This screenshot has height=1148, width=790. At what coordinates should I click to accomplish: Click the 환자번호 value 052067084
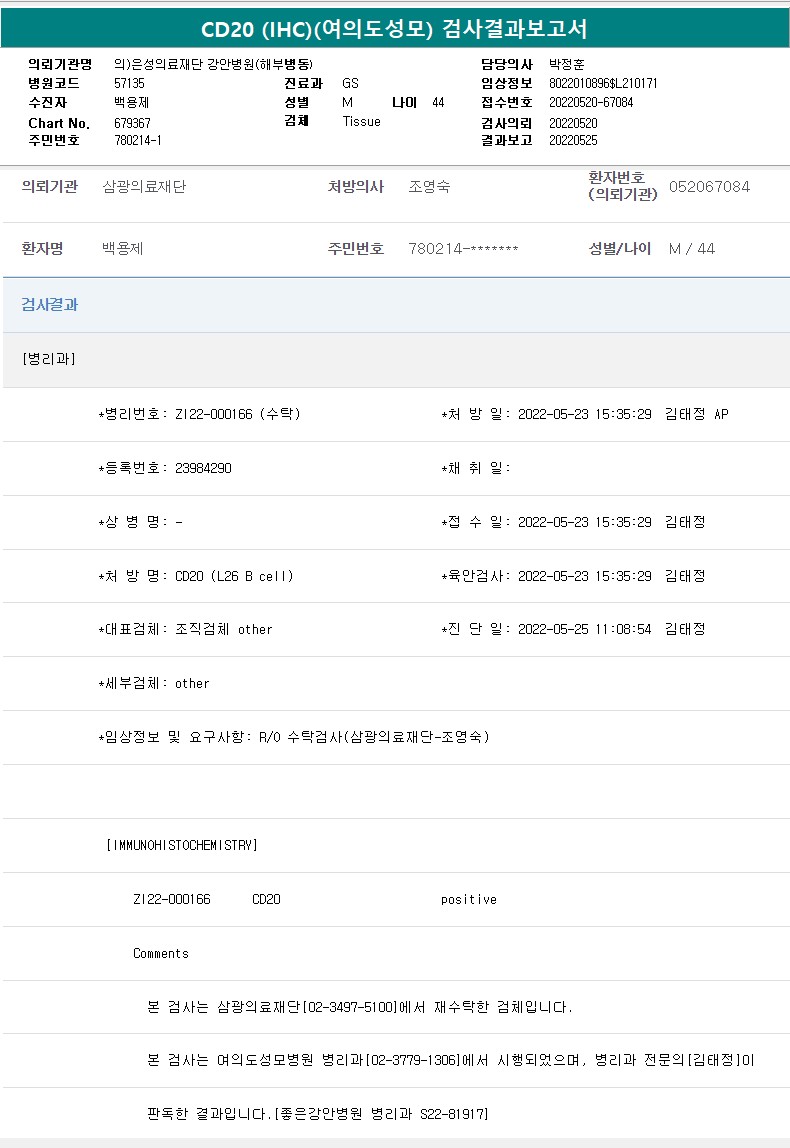[x=709, y=187]
